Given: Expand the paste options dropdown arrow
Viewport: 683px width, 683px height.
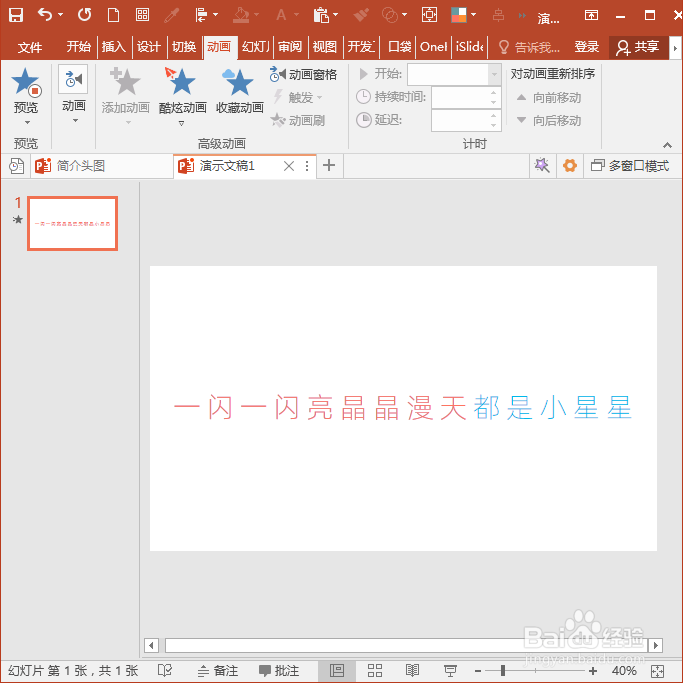Looking at the screenshot, I should 335,15.
